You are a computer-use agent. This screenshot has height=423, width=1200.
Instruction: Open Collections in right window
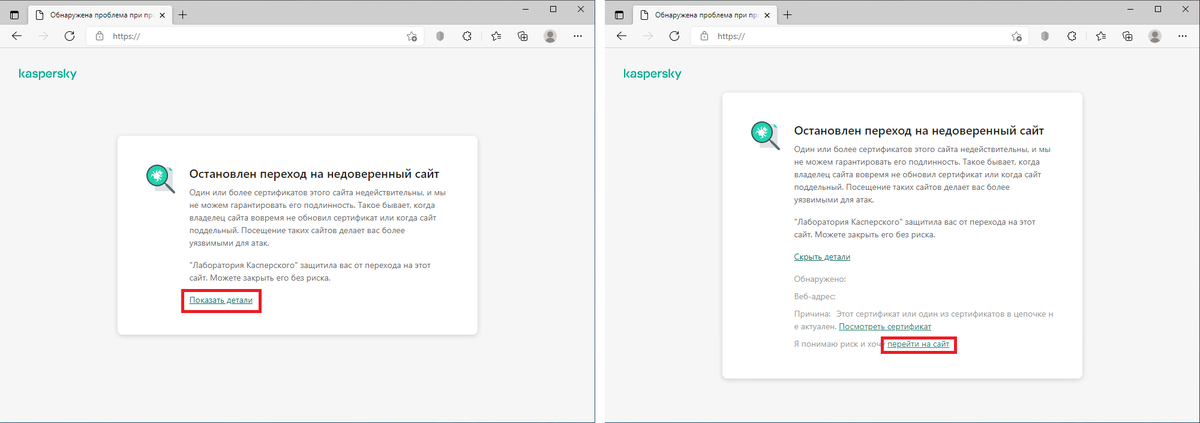(1127, 36)
